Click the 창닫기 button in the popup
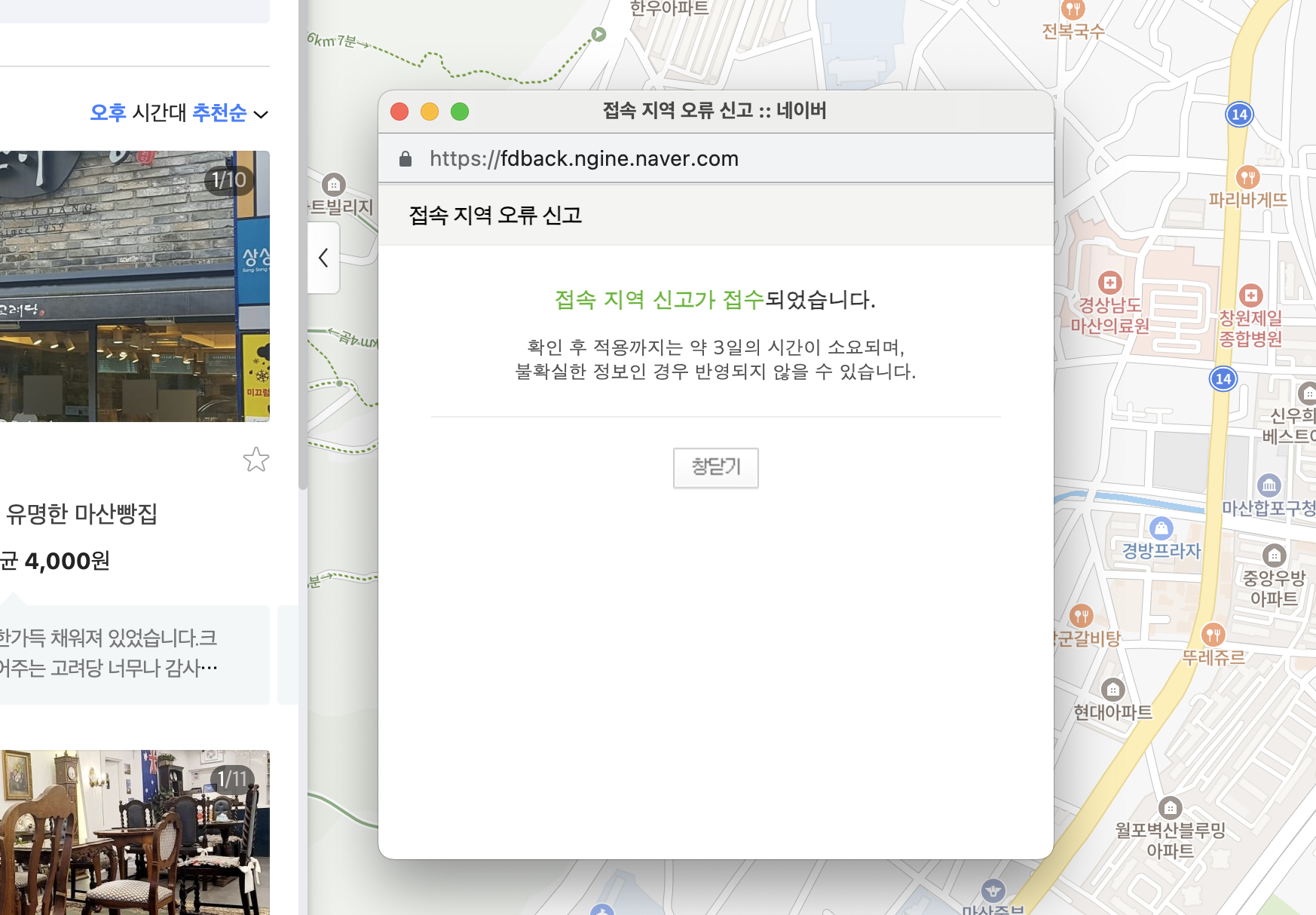Screen dimensions: 1316x915 [715, 467]
